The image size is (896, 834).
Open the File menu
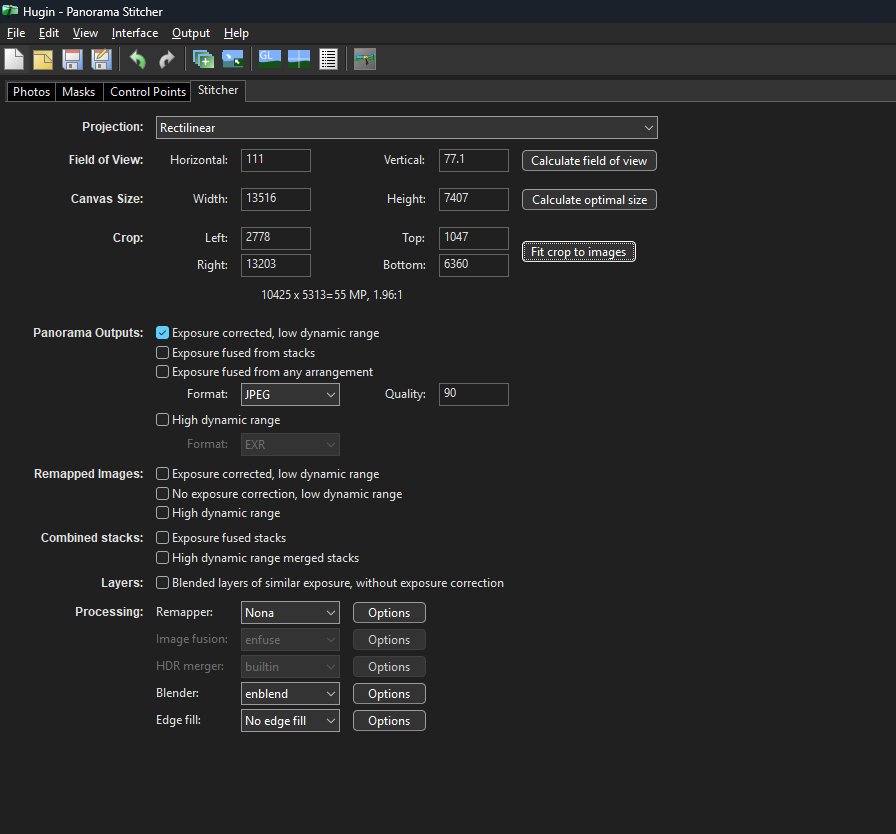(x=16, y=33)
